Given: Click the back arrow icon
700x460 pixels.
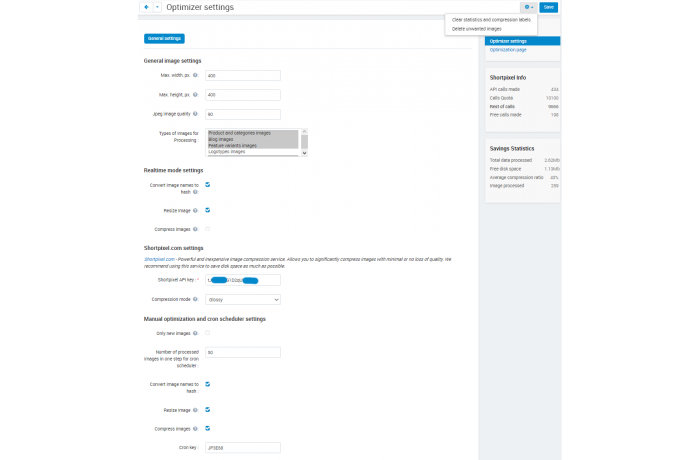Looking at the screenshot, I should pyautogui.click(x=146, y=7).
